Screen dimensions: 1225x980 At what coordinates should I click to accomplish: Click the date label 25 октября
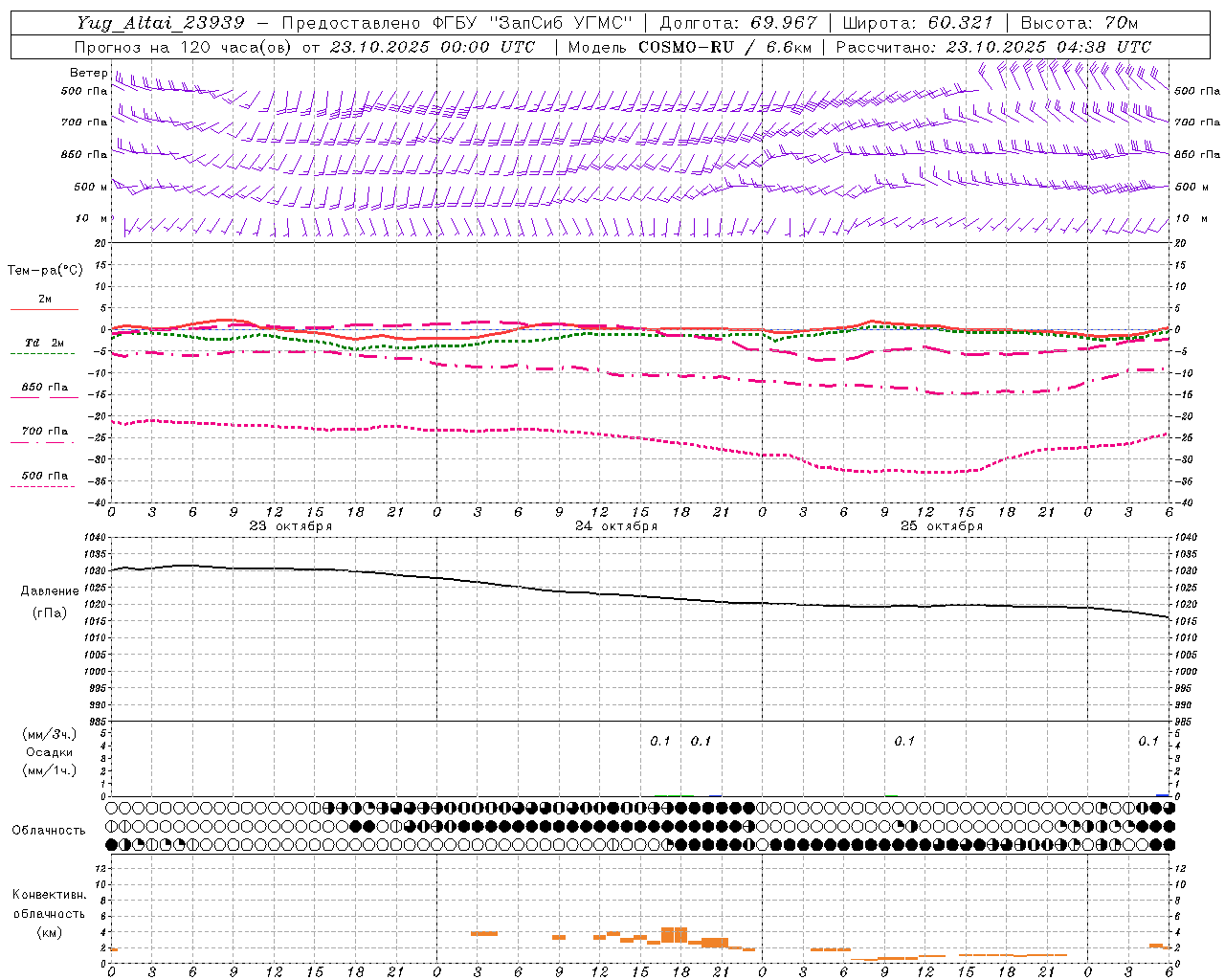pos(942,526)
